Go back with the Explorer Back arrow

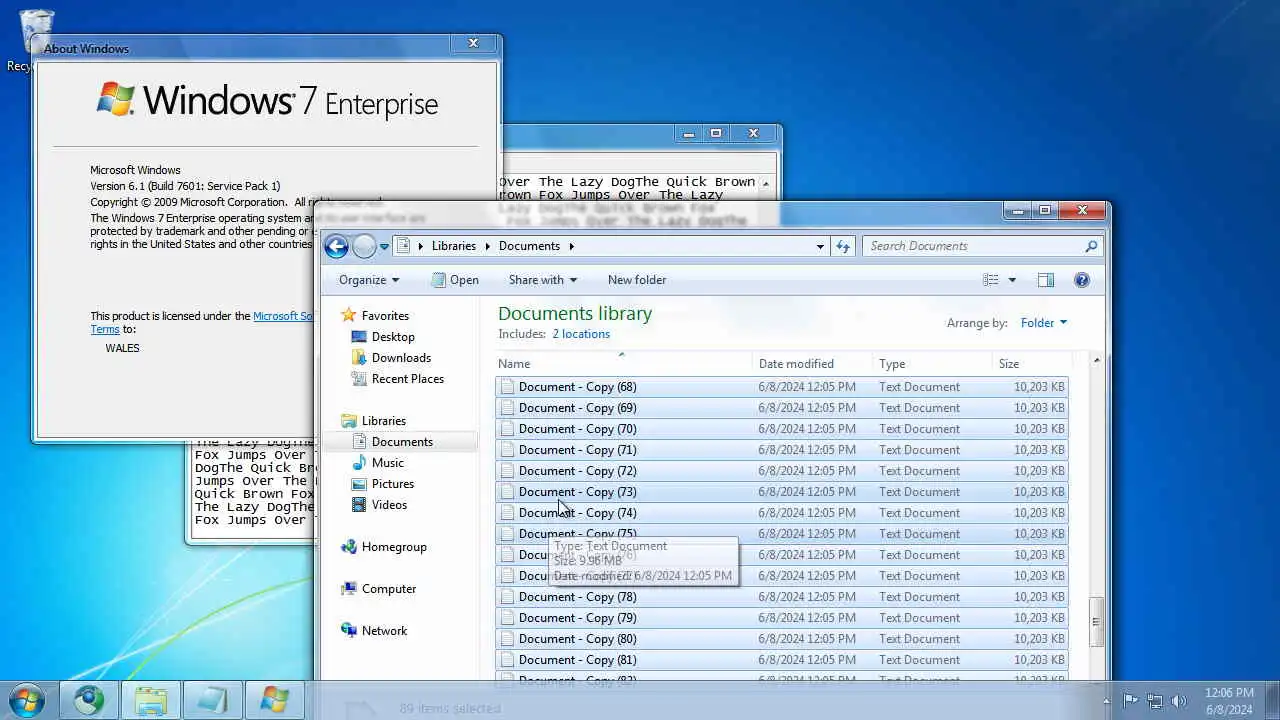coord(337,246)
